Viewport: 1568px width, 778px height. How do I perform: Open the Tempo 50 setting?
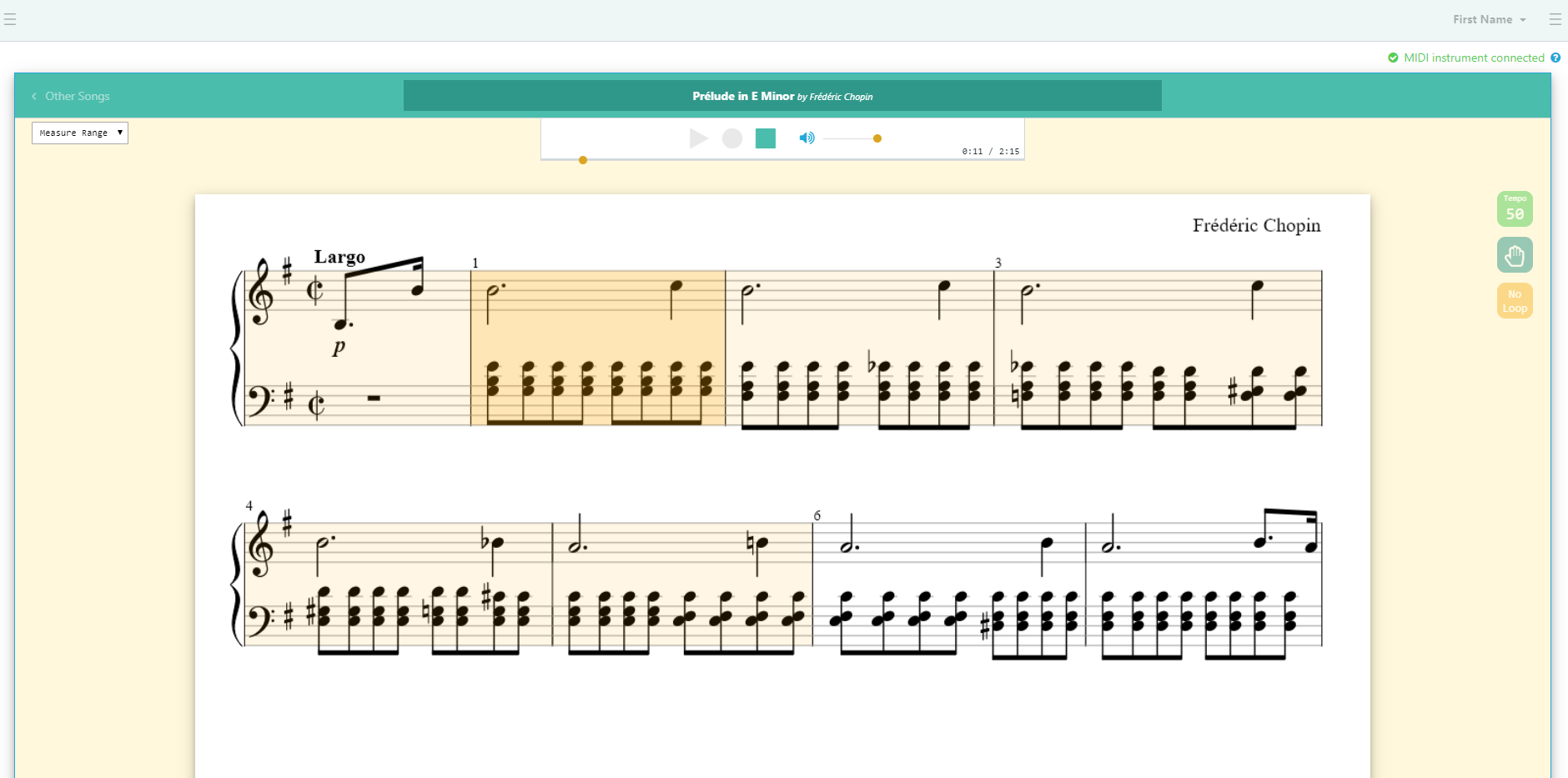(1515, 208)
